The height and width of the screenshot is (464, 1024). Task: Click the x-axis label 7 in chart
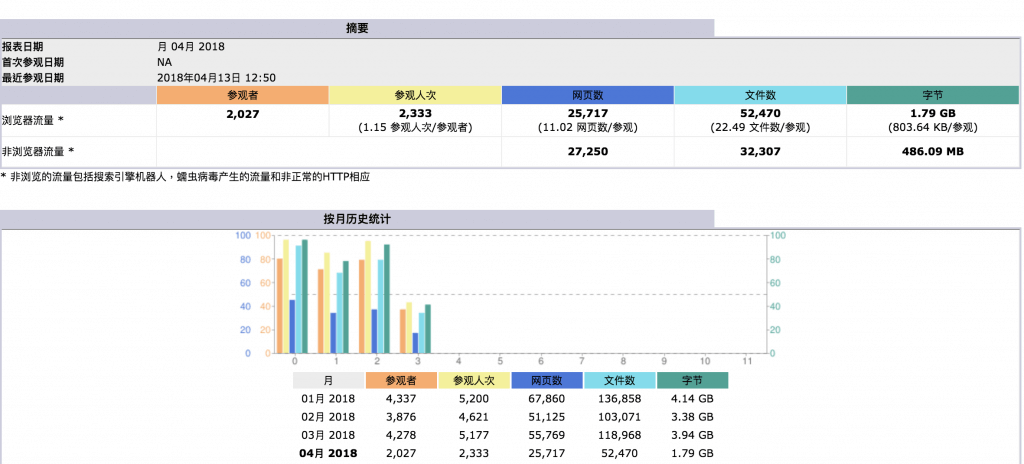click(x=582, y=361)
